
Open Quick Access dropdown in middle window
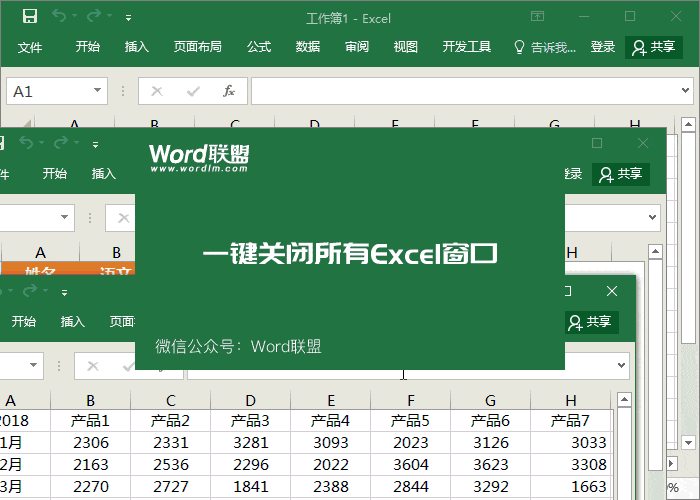[95, 145]
